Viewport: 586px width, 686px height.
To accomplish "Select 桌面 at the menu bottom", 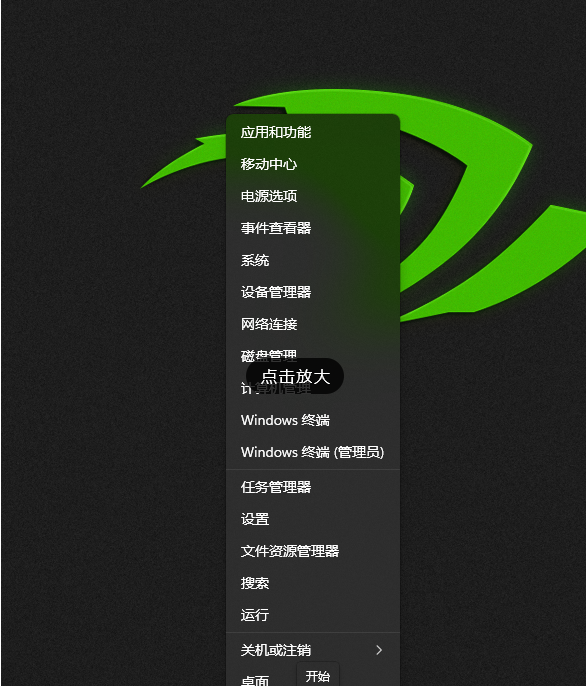I will [255, 680].
